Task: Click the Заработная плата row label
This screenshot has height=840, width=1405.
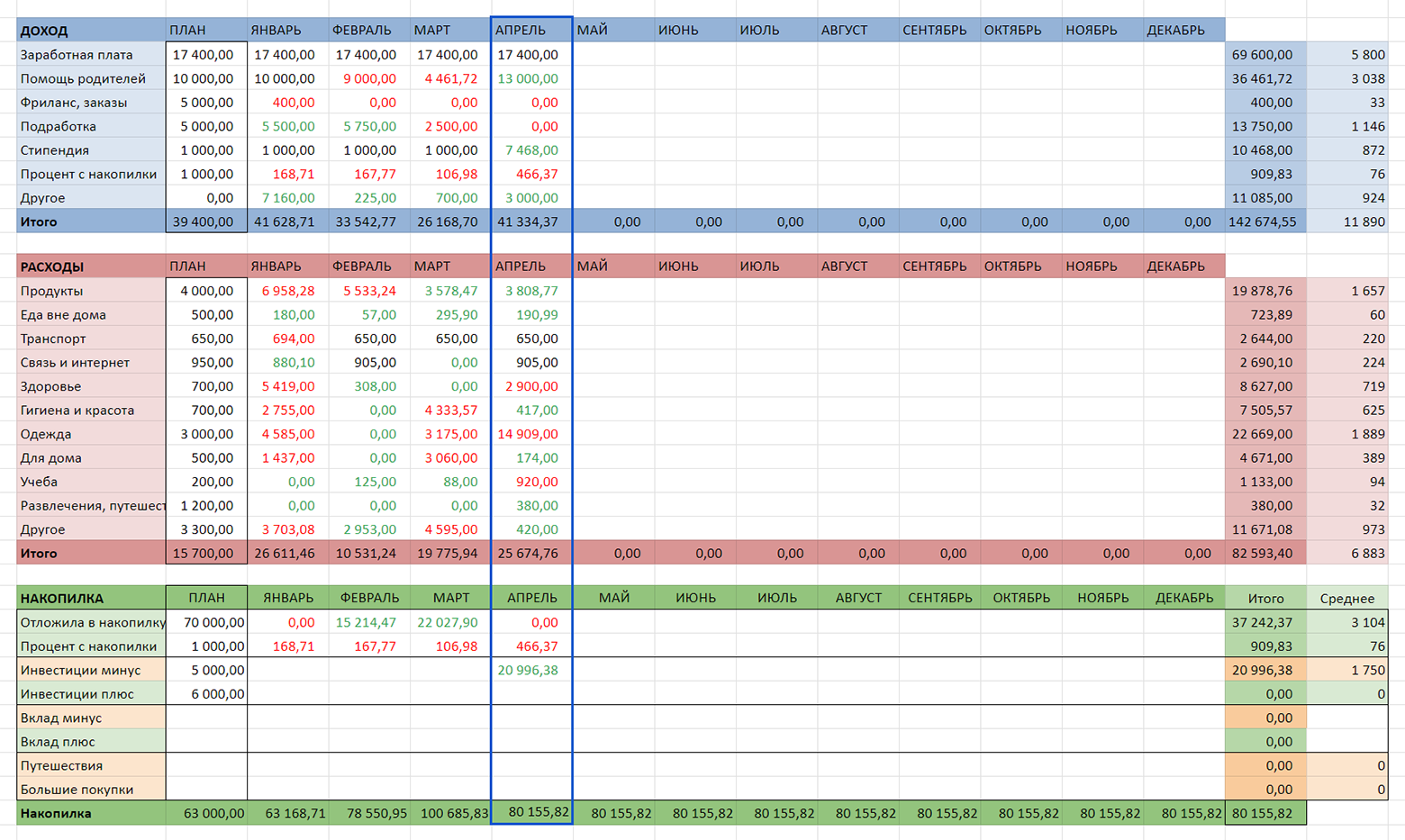Action: click(x=91, y=55)
